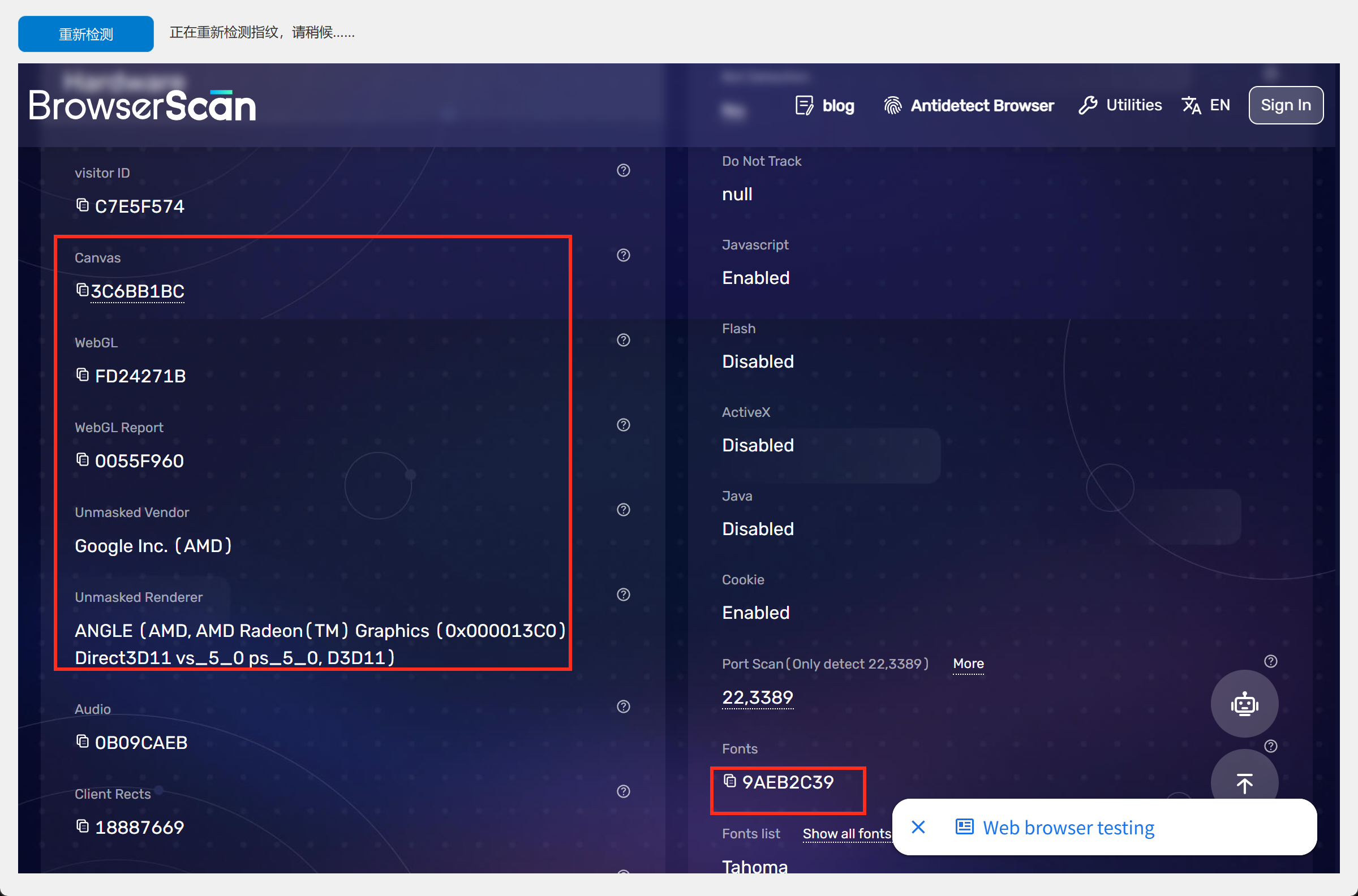Click the port value 22,3389

(x=758, y=697)
